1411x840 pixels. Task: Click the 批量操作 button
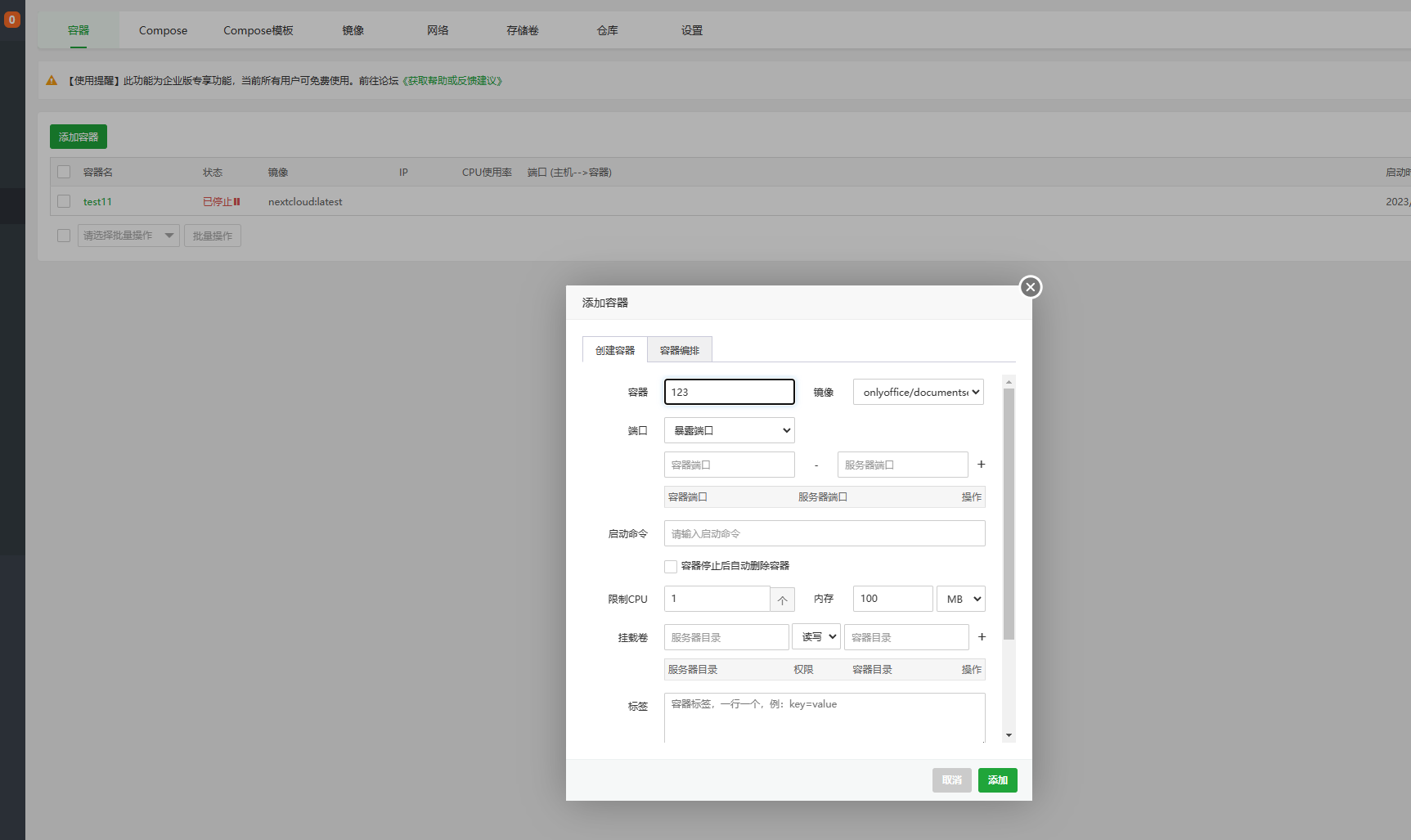coord(213,236)
